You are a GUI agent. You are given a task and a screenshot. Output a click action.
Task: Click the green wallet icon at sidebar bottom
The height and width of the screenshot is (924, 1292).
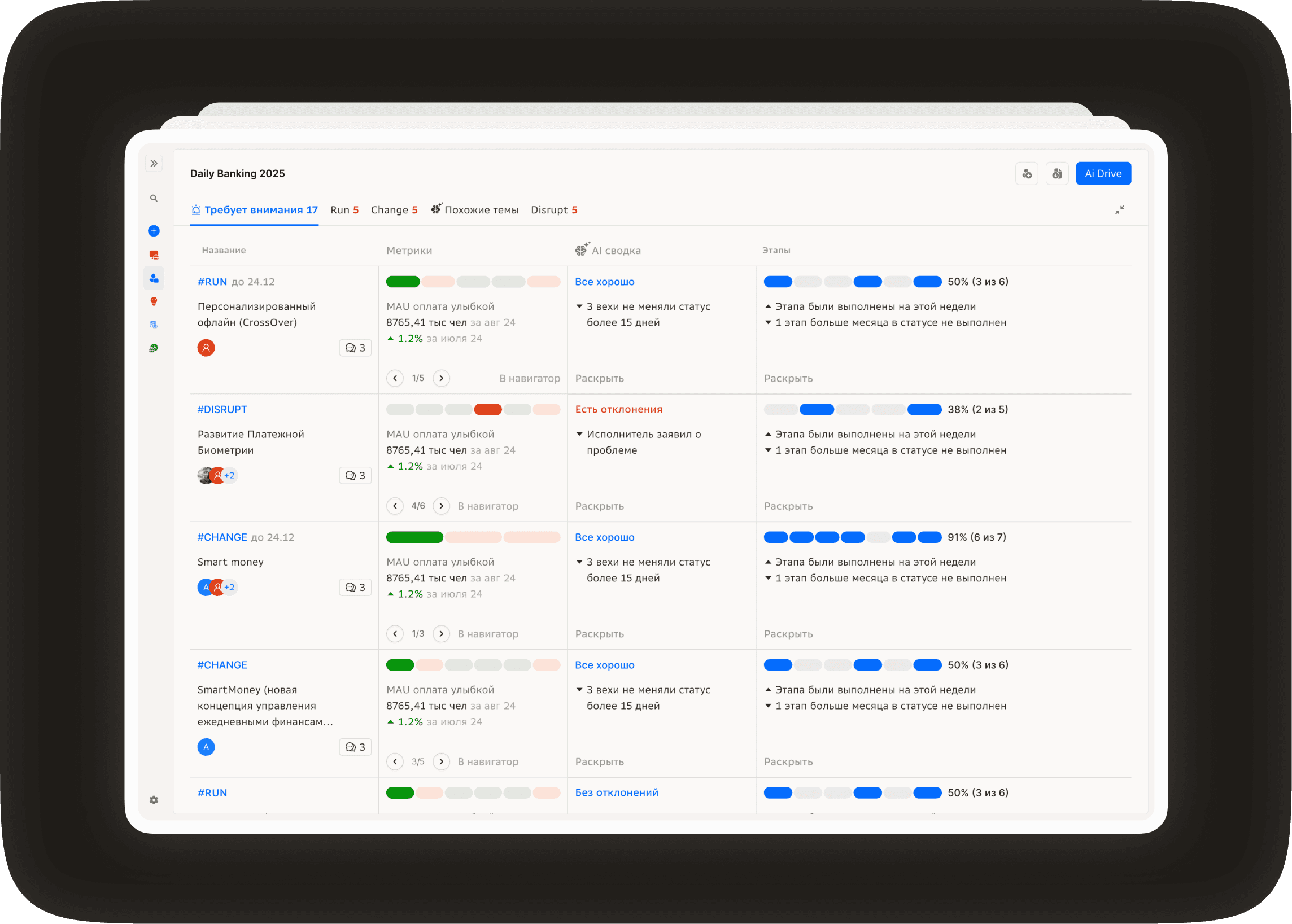click(154, 348)
